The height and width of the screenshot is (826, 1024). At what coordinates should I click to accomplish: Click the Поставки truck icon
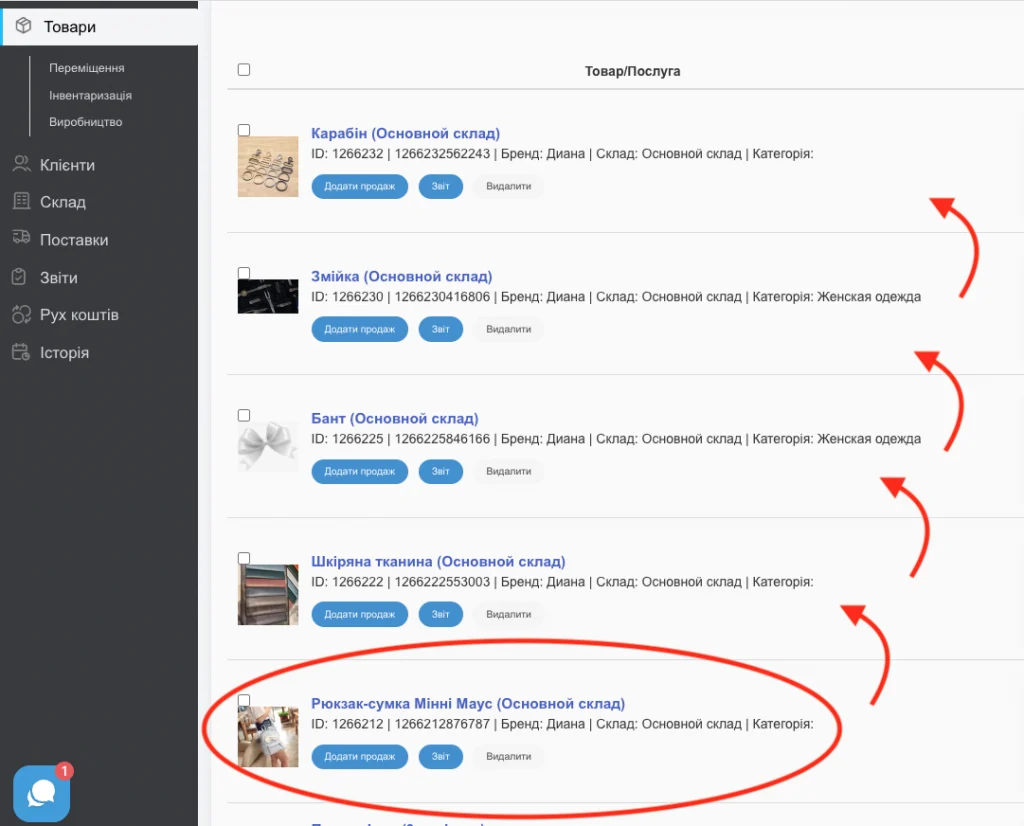(22, 237)
